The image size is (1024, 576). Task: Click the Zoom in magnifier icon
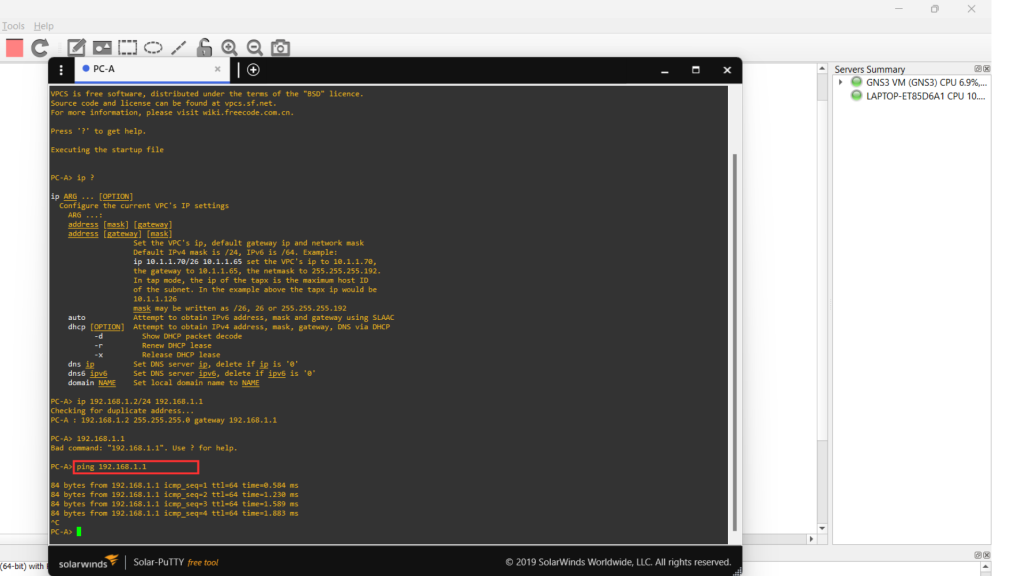click(x=229, y=47)
